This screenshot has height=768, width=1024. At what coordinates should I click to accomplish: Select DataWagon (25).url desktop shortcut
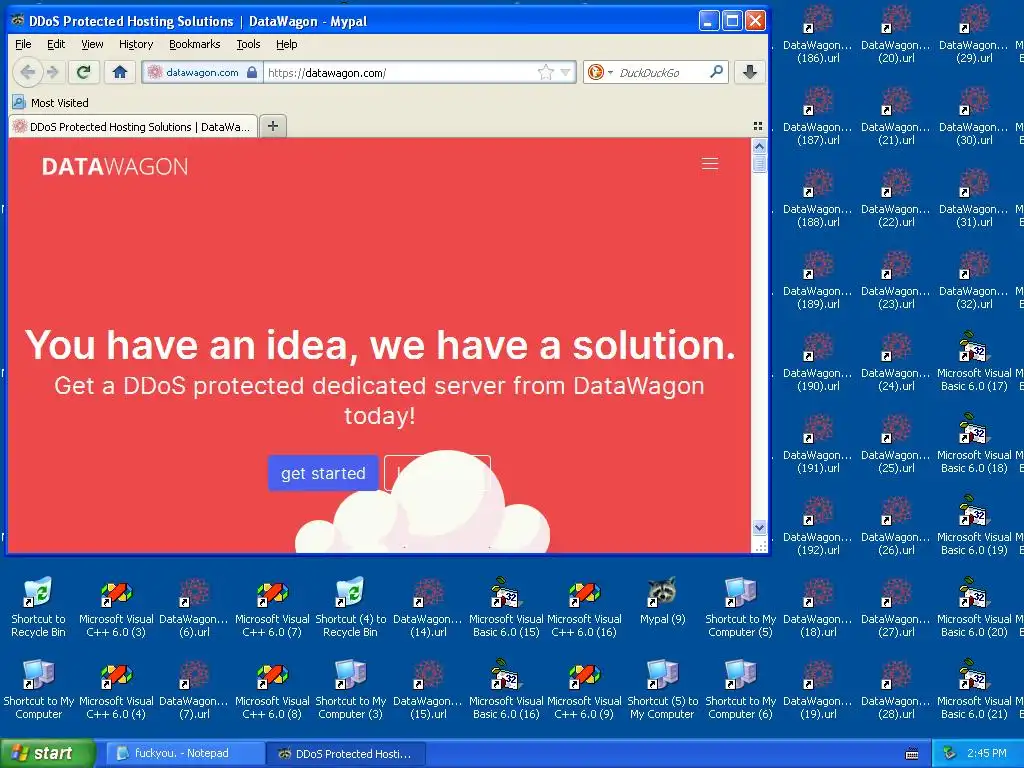pyautogui.click(x=896, y=443)
